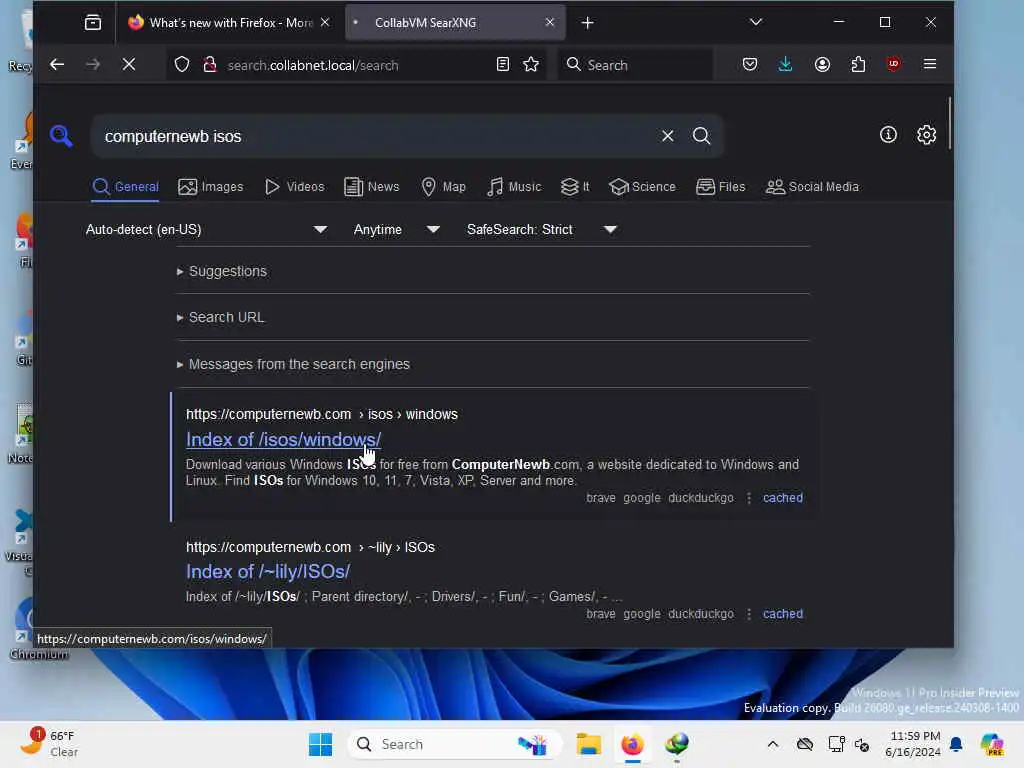This screenshot has height=768, width=1024.
Task: Open the uBlock Origin extension icon
Action: tap(893, 64)
